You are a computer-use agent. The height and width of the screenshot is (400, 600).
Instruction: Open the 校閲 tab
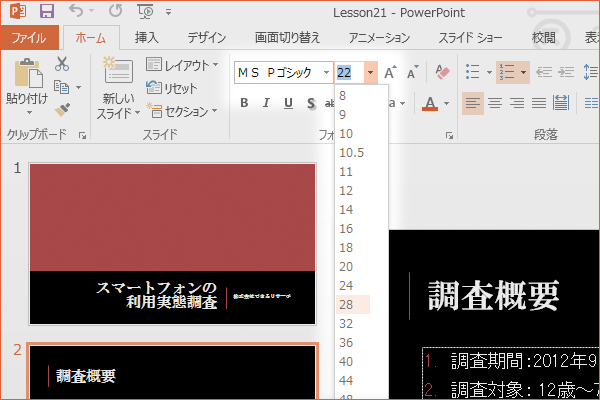pyautogui.click(x=544, y=38)
